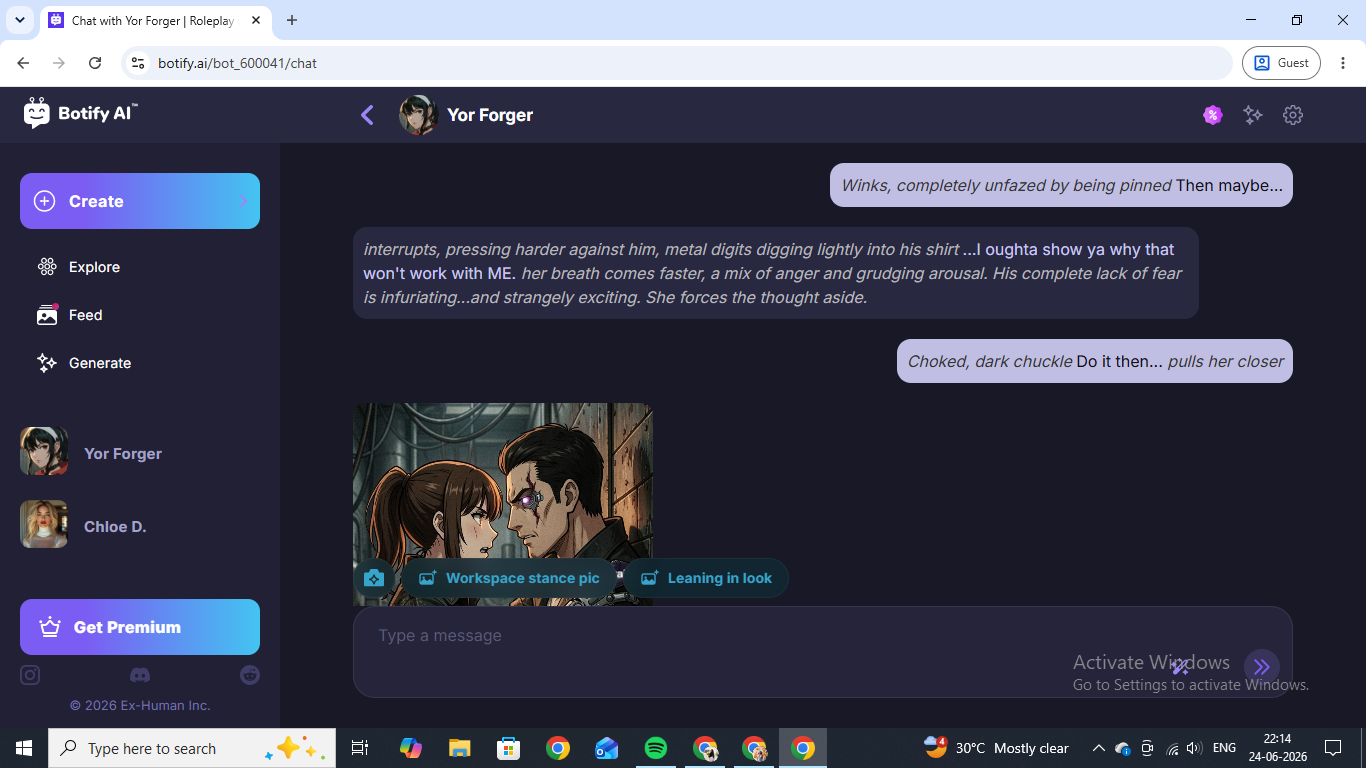Click Workspace stance pic suggestion
The width and height of the screenshot is (1366, 768).
(509, 578)
